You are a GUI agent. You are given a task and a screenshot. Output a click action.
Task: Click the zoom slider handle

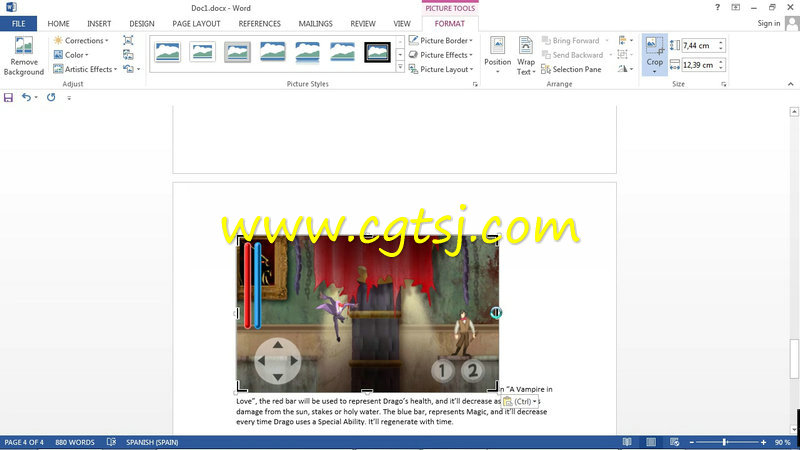724,442
